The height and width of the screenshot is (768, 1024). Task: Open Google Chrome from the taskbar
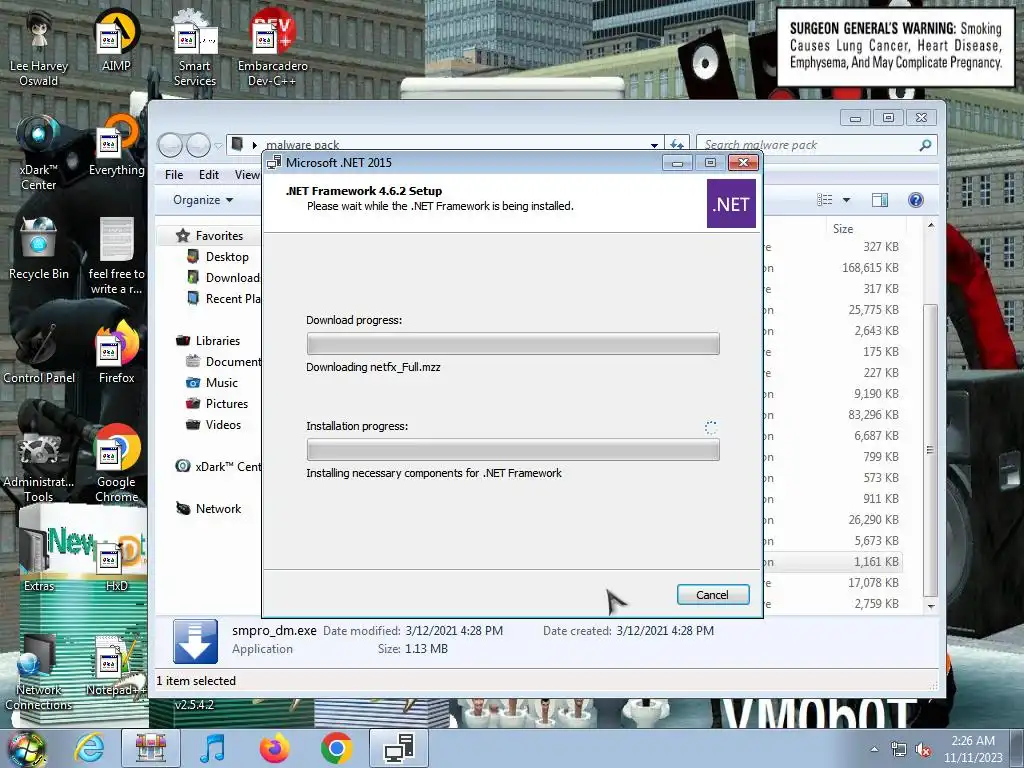coord(336,748)
